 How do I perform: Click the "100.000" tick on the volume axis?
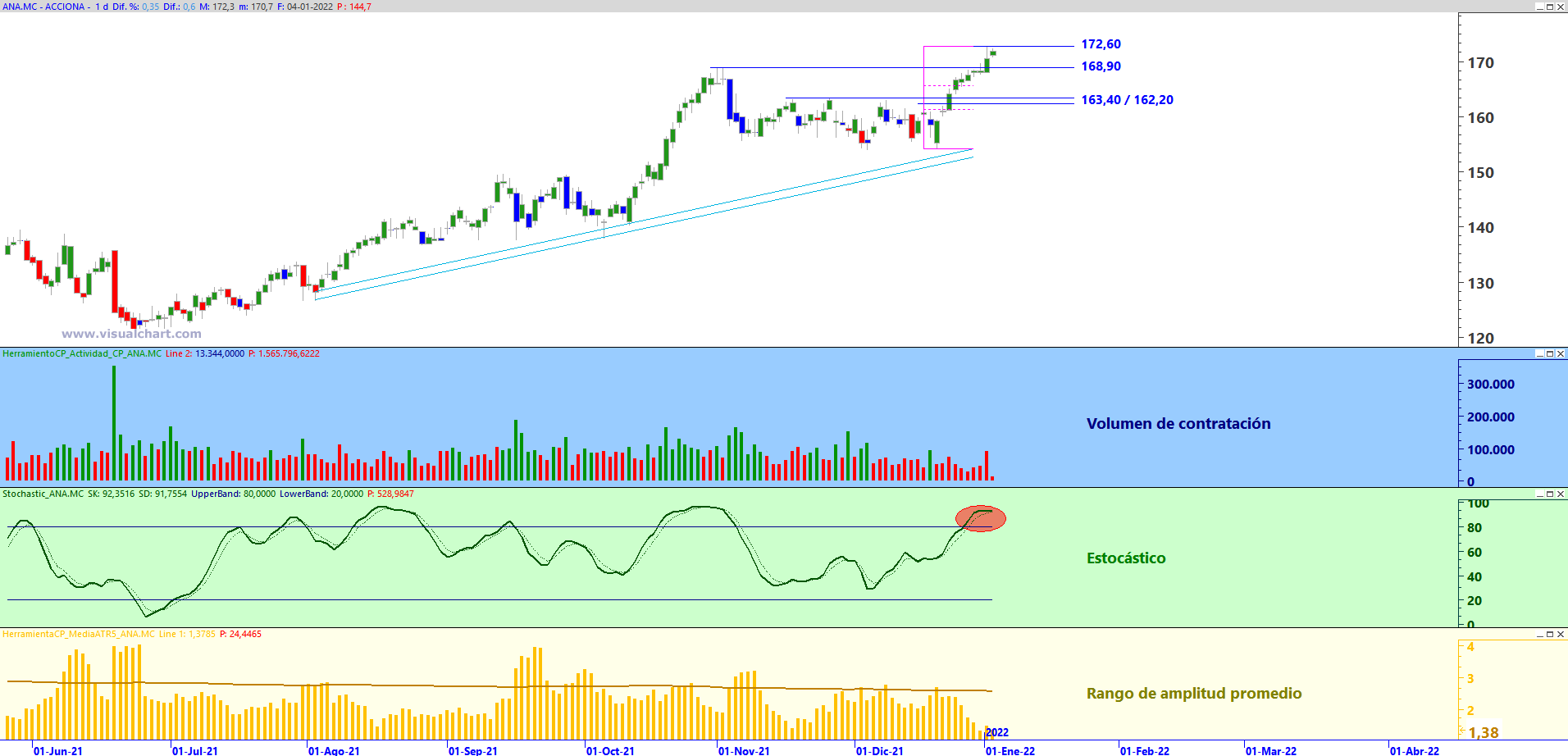1491,450
